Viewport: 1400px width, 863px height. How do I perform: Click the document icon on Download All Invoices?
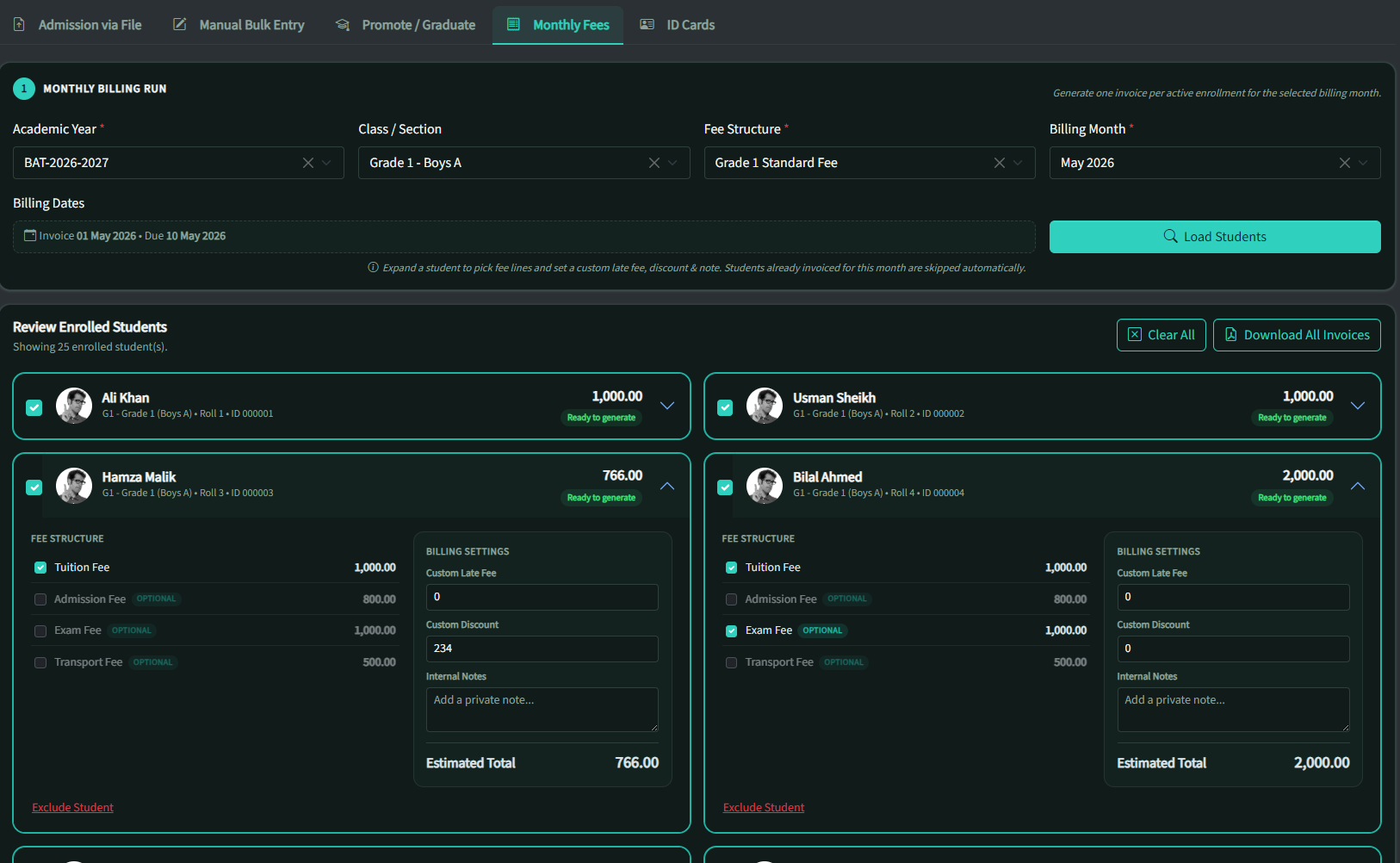coord(1231,335)
